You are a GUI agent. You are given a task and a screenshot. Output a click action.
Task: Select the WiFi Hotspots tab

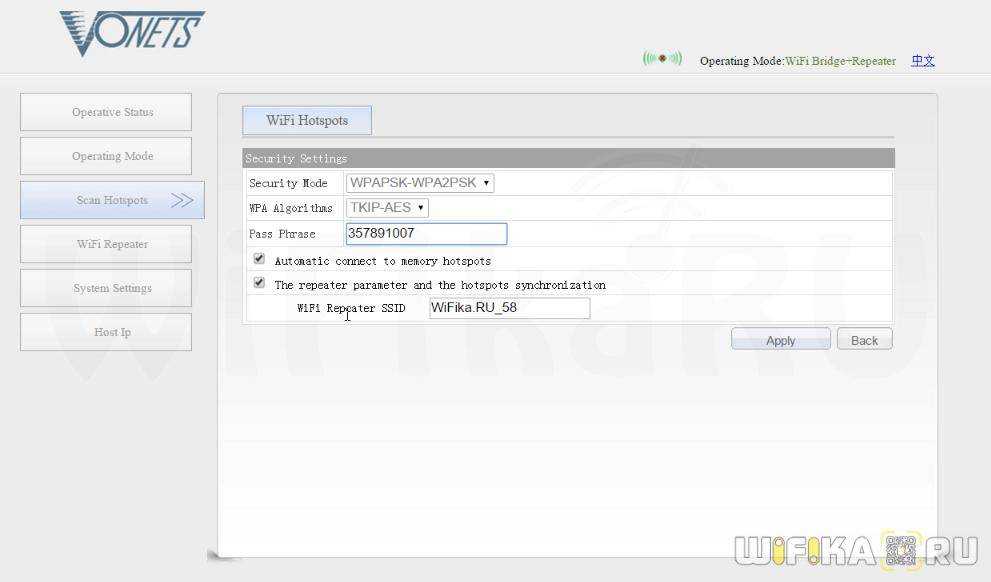(307, 120)
